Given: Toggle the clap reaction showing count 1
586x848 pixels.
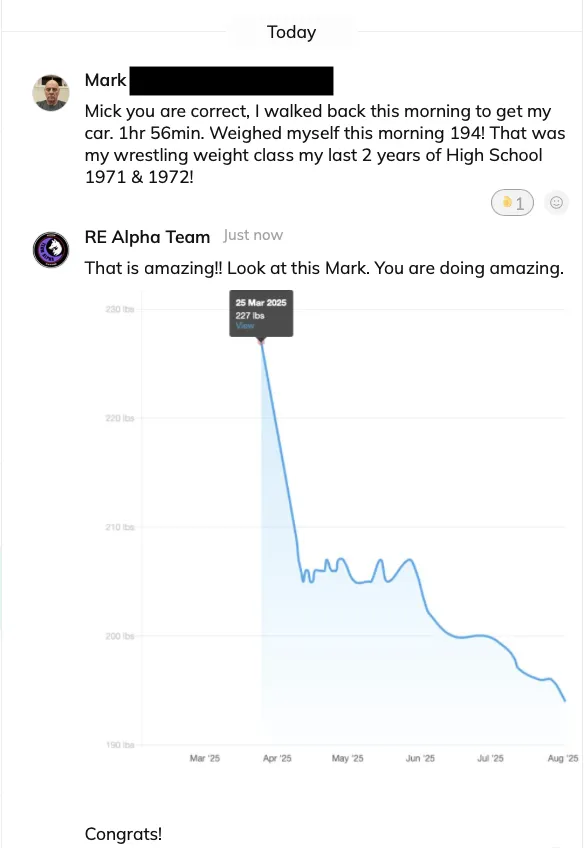Looking at the screenshot, I should [x=512, y=203].
